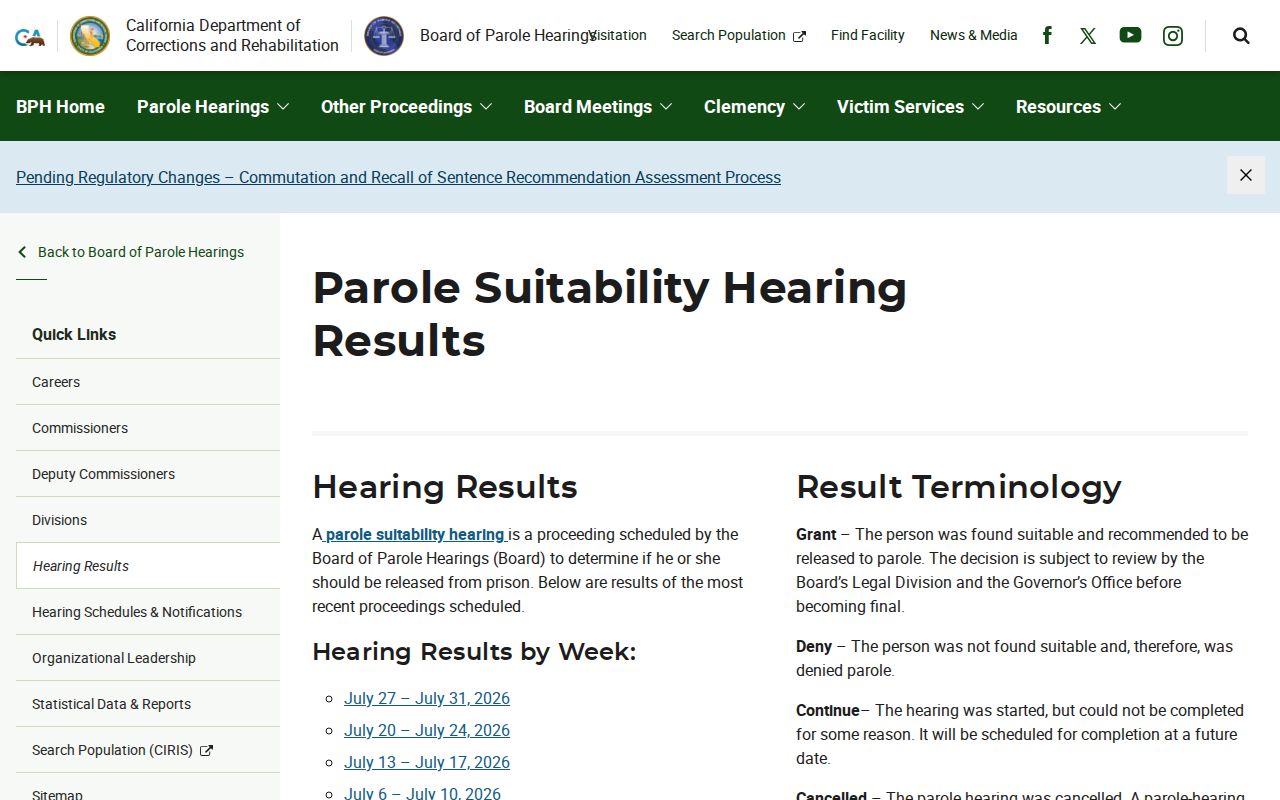Screen dimensions: 1280x800
Task: Click the external link icon beside Search Population
Action: click(799, 36)
